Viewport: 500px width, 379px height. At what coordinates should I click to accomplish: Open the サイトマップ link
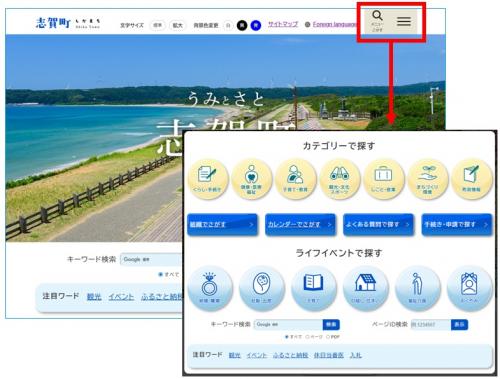[x=283, y=24]
